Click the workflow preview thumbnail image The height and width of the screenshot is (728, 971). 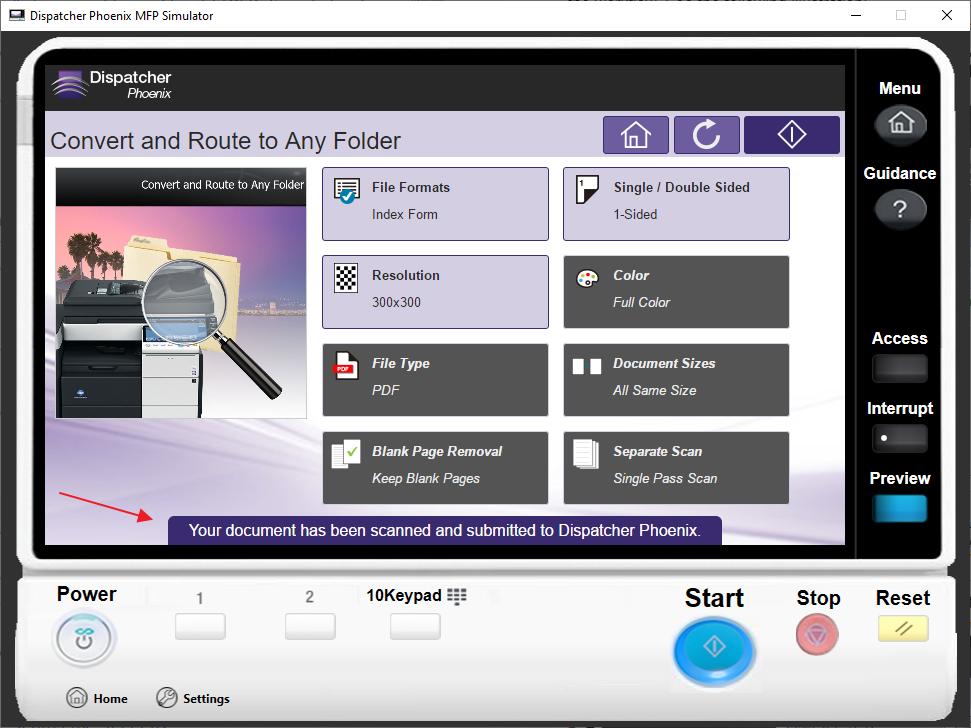(181, 293)
